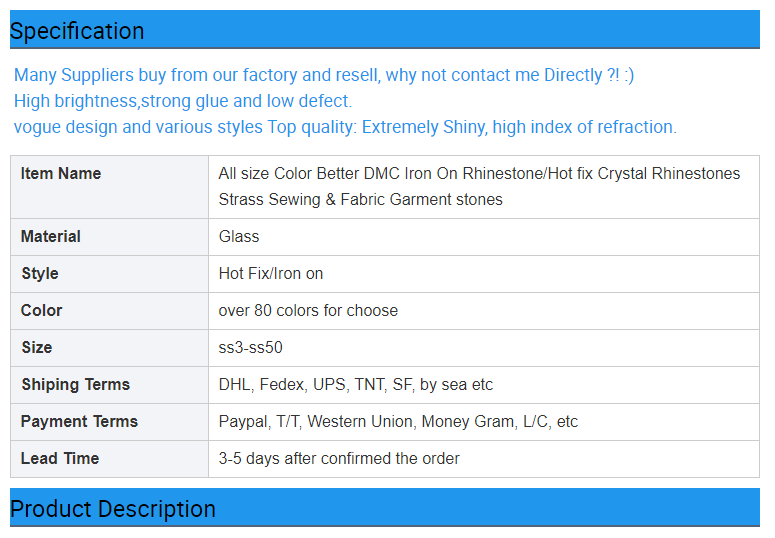Click the 'Paypal, T/T, Western Union' payment value
The width and height of the screenshot is (775, 538).
(398, 422)
